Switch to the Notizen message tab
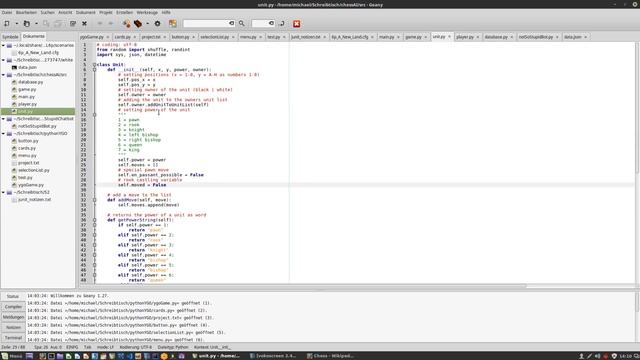 point(13,327)
